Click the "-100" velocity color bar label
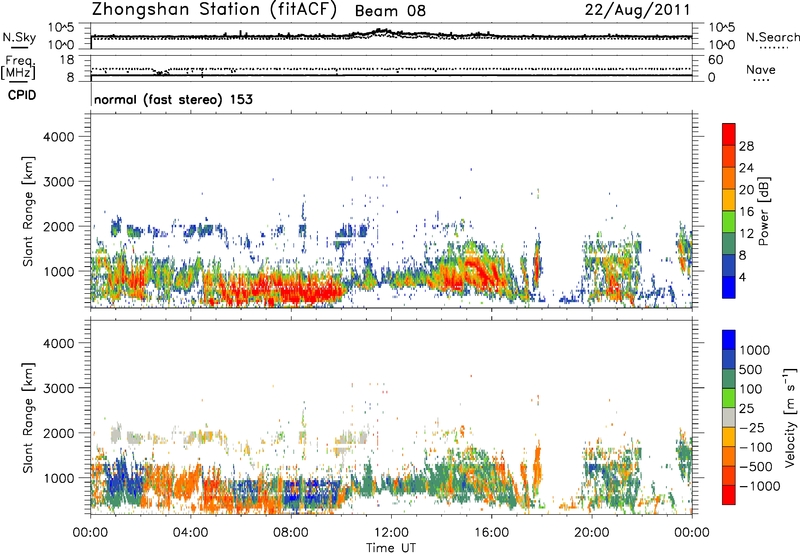The height and width of the screenshot is (554, 800). [755, 447]
